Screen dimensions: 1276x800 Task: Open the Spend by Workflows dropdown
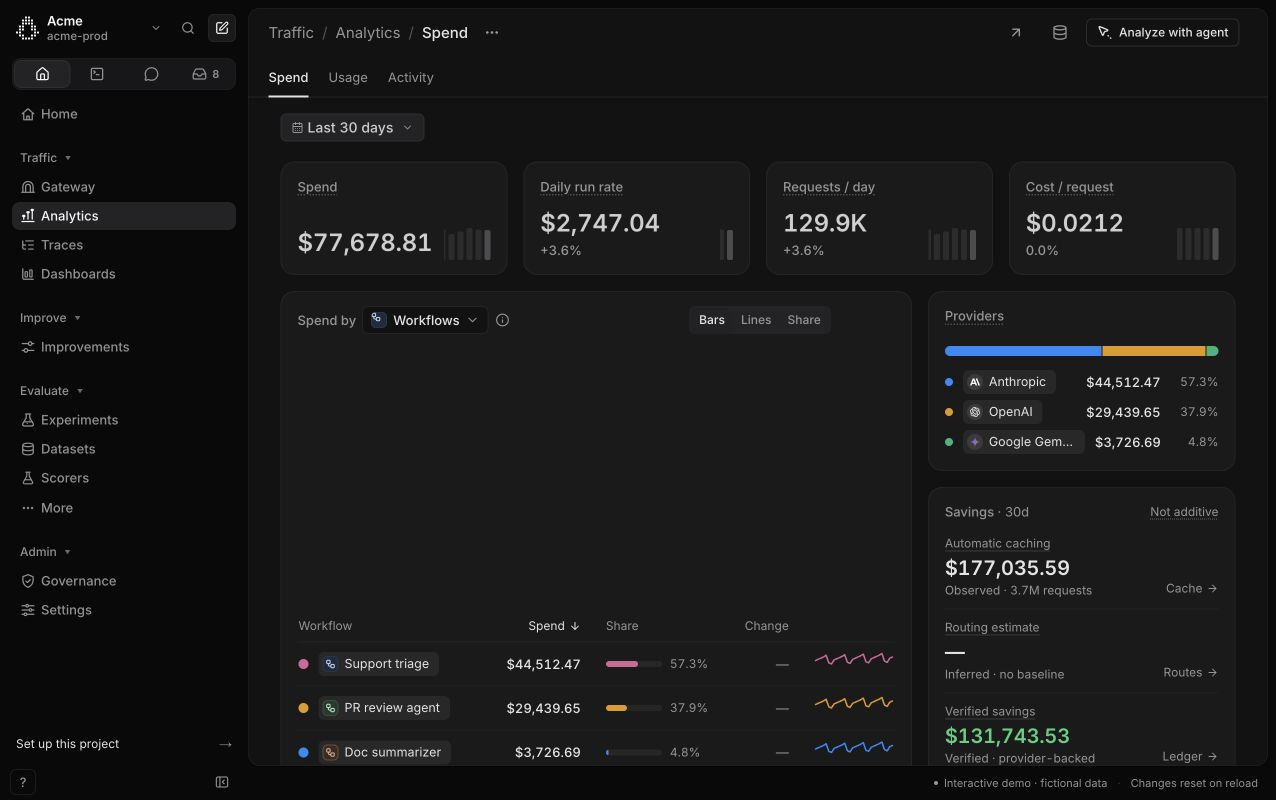(x=425, y=320)
